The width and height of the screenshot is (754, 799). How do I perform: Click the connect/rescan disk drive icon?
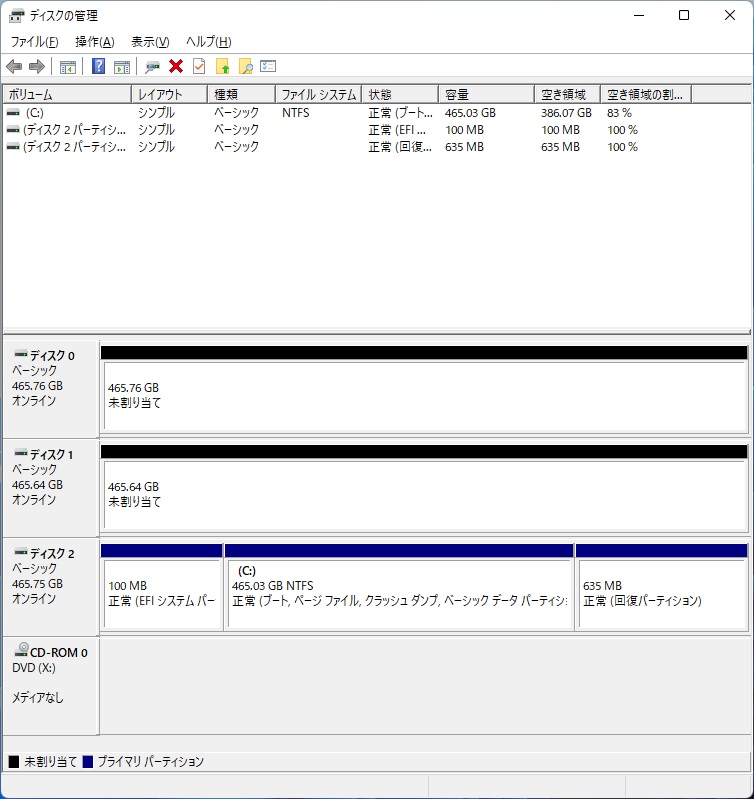click(152, 67)
